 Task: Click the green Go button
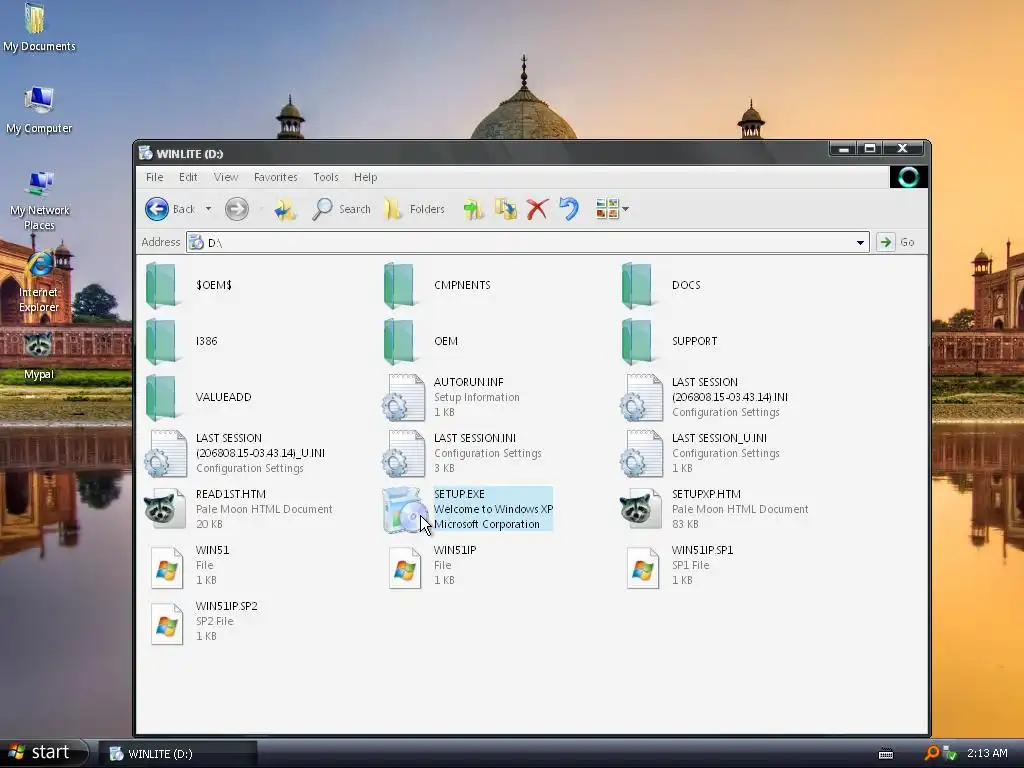[896, 242]
